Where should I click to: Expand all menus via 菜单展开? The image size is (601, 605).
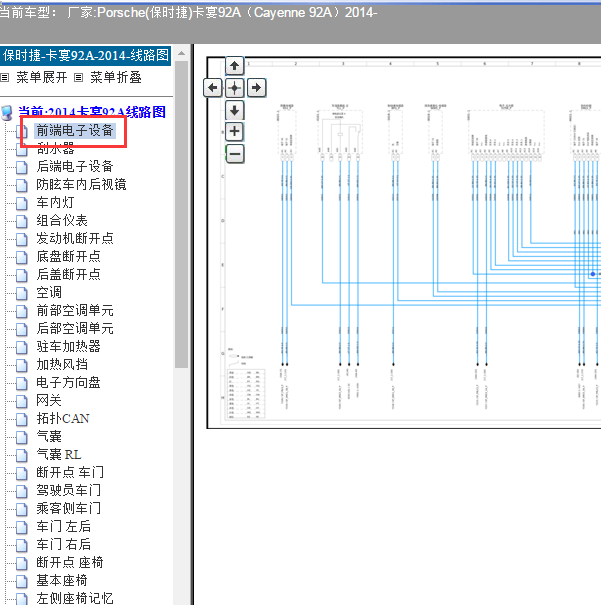[x=42, y=78]
